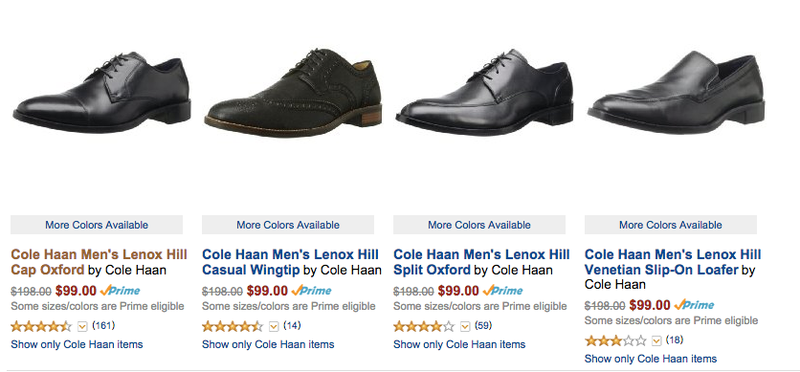Open the 59 reviews count link
Screen dimensions: 800x372
click(483, 325)
